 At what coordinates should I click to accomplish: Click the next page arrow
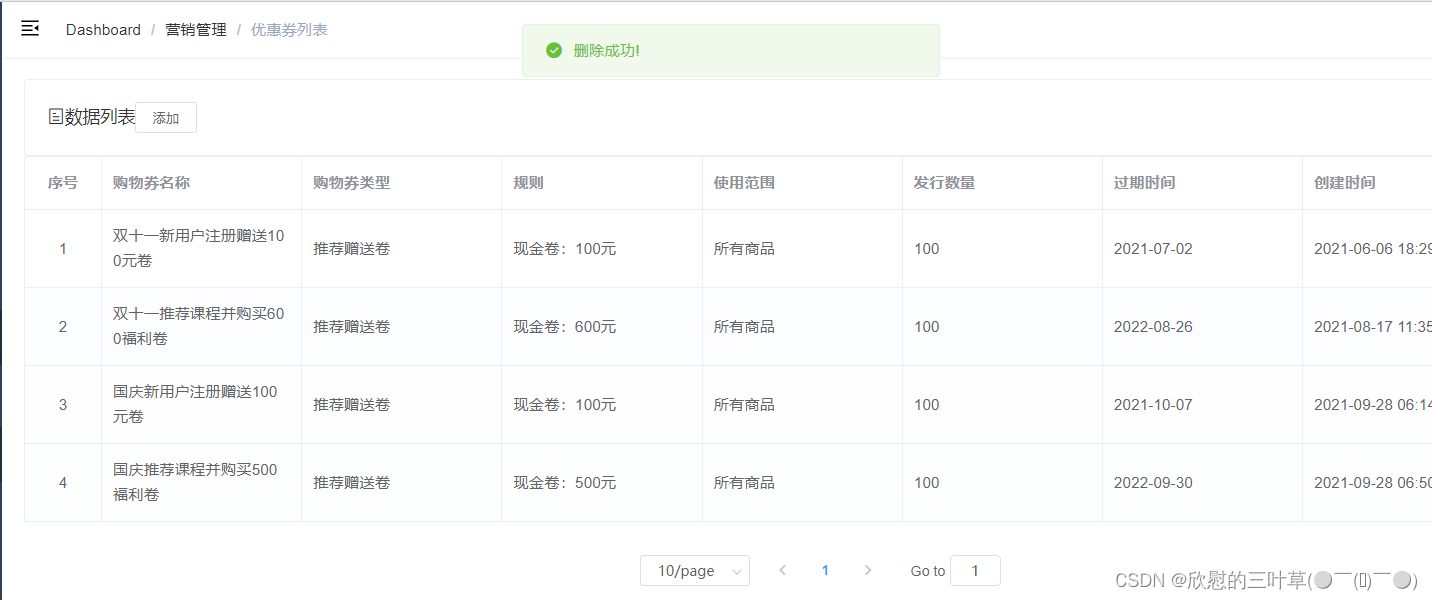point(868,569)
